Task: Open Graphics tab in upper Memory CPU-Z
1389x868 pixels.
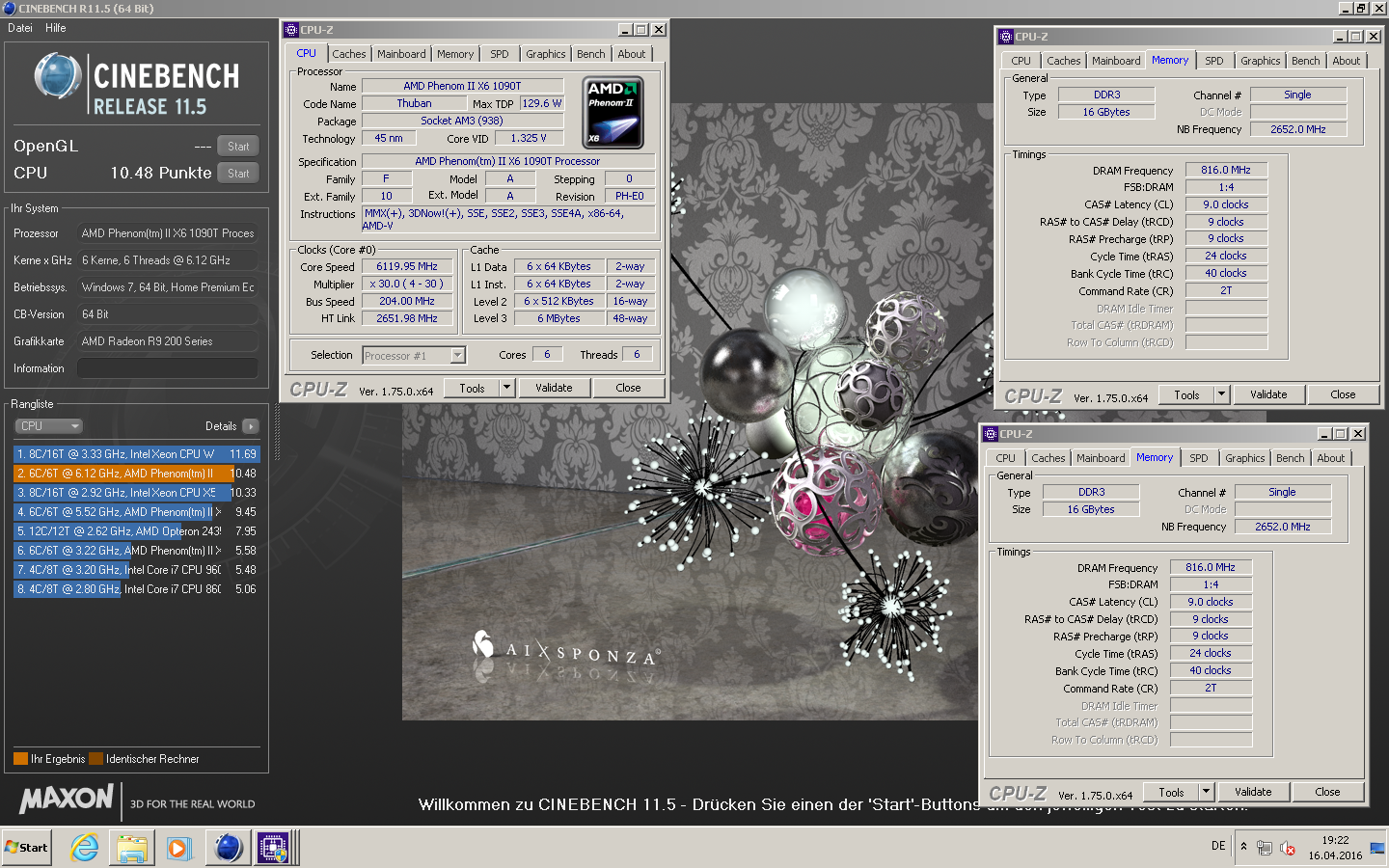Action: pos(1261,61)
